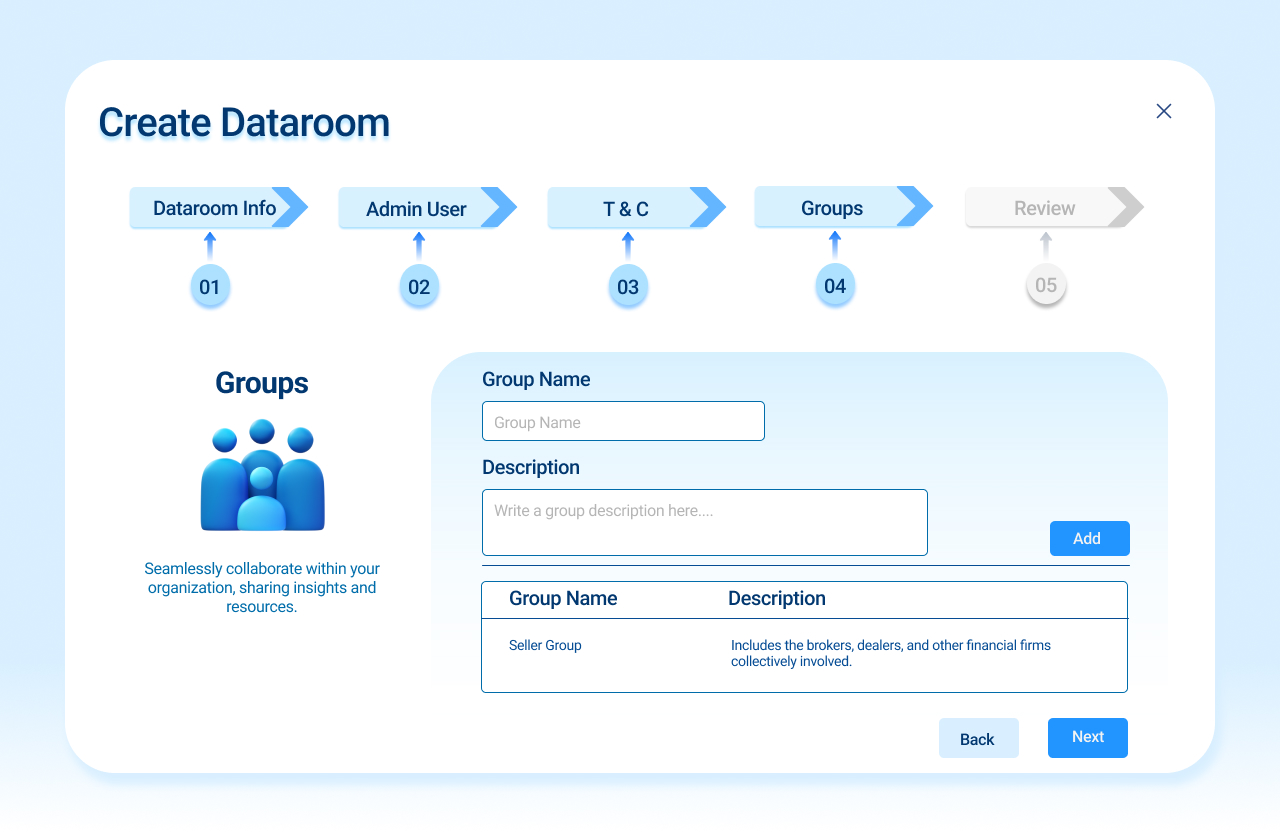
Task: Go back with the Back button
Action: (x=979, y=738)
